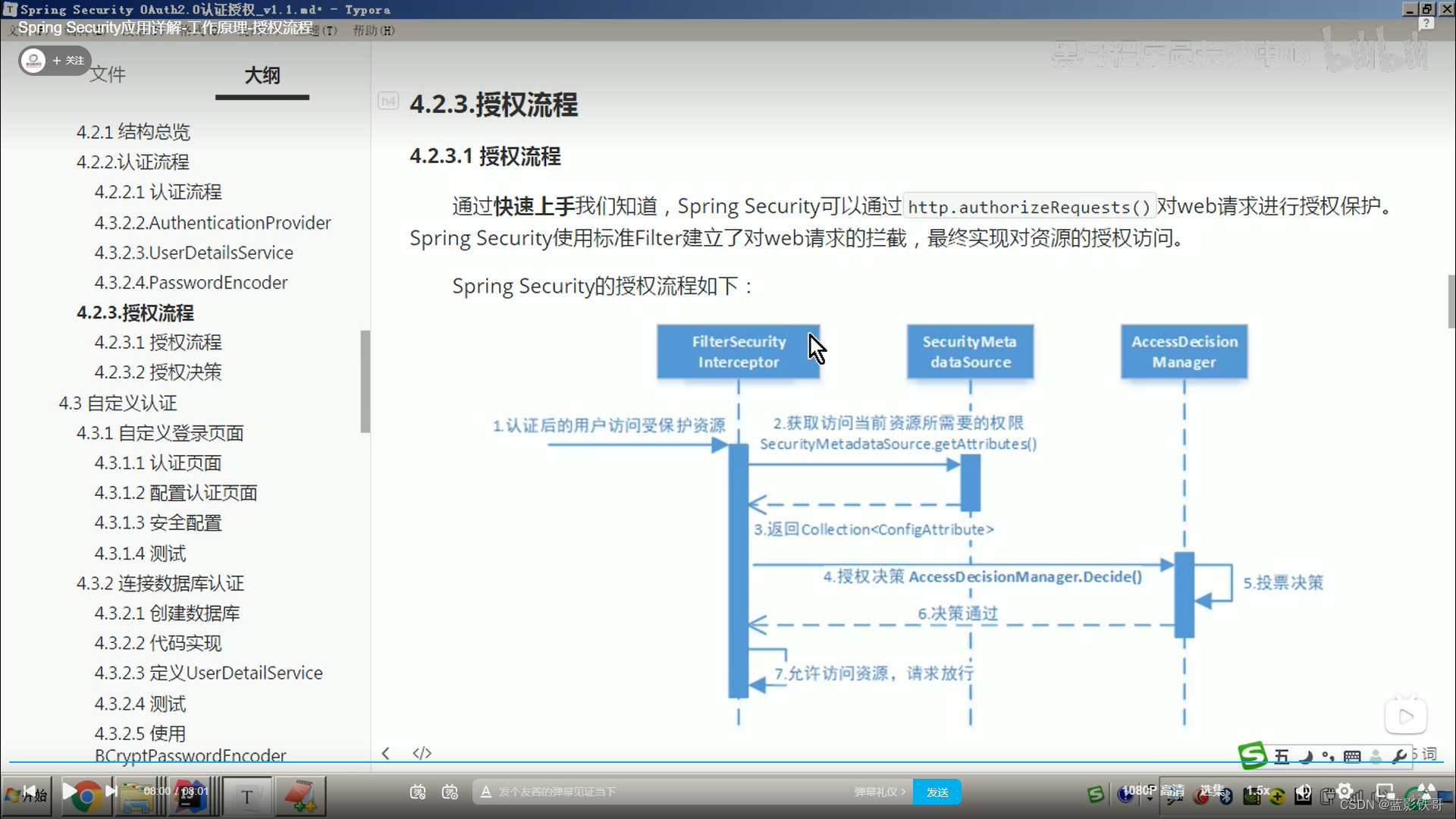
Task: Open the 弹幕礼仪 link
Action: (880, 792)
